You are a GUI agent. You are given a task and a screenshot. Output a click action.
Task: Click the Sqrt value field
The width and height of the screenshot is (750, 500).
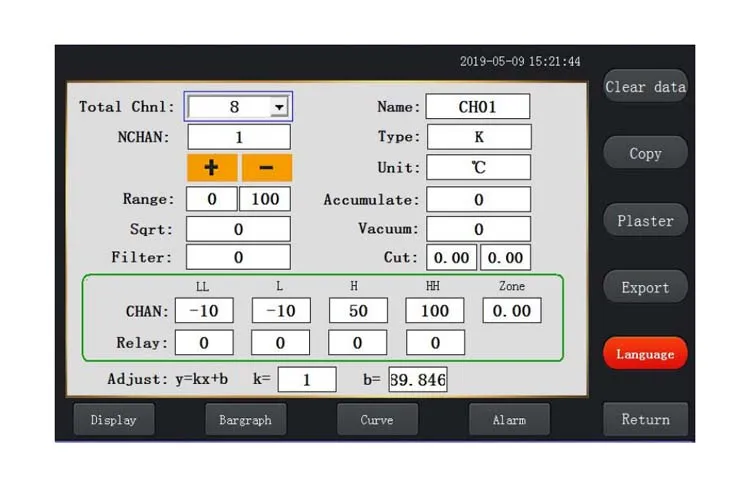pyautogui.click(x=238, y=229)
